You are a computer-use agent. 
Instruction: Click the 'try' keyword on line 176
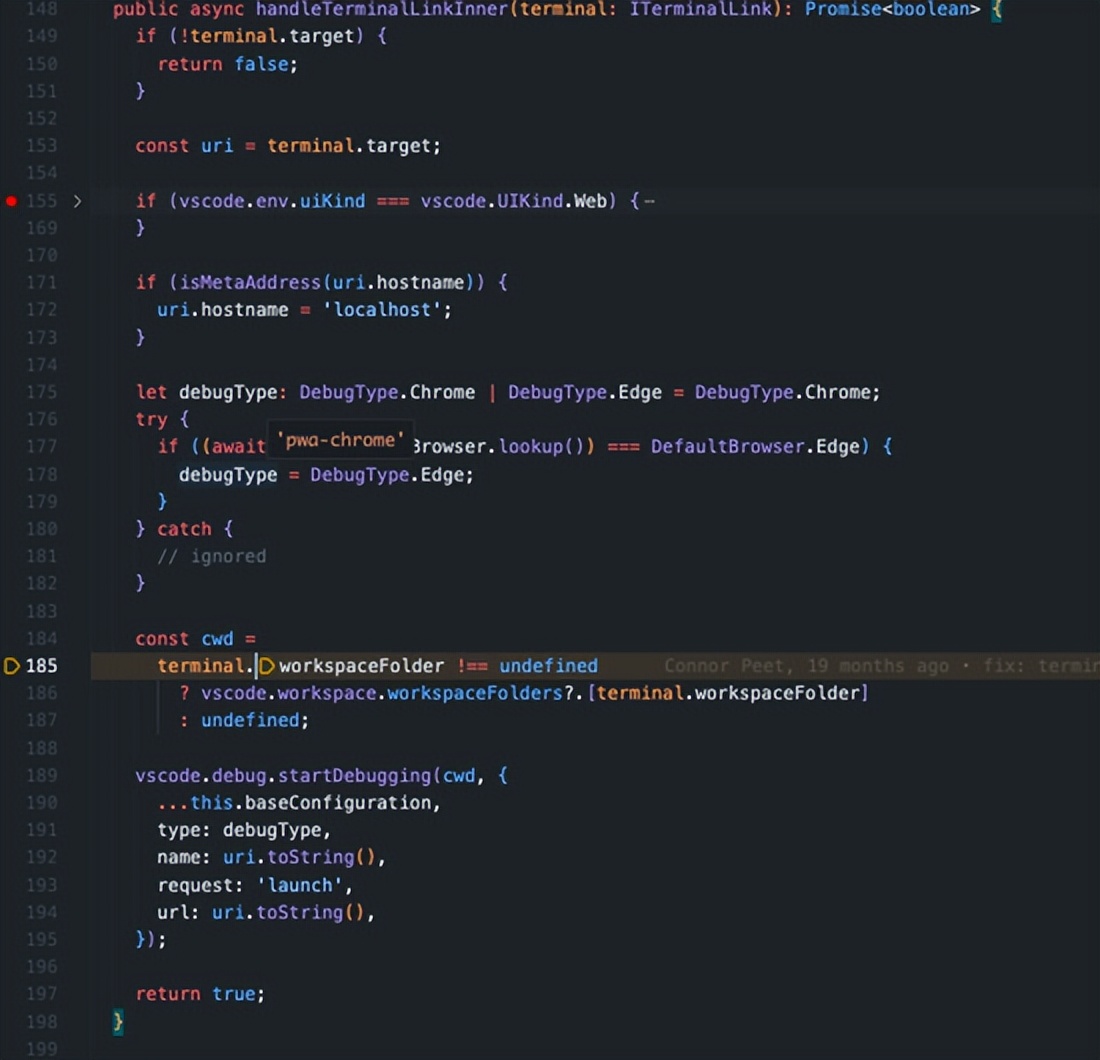[x=152, y=420]
